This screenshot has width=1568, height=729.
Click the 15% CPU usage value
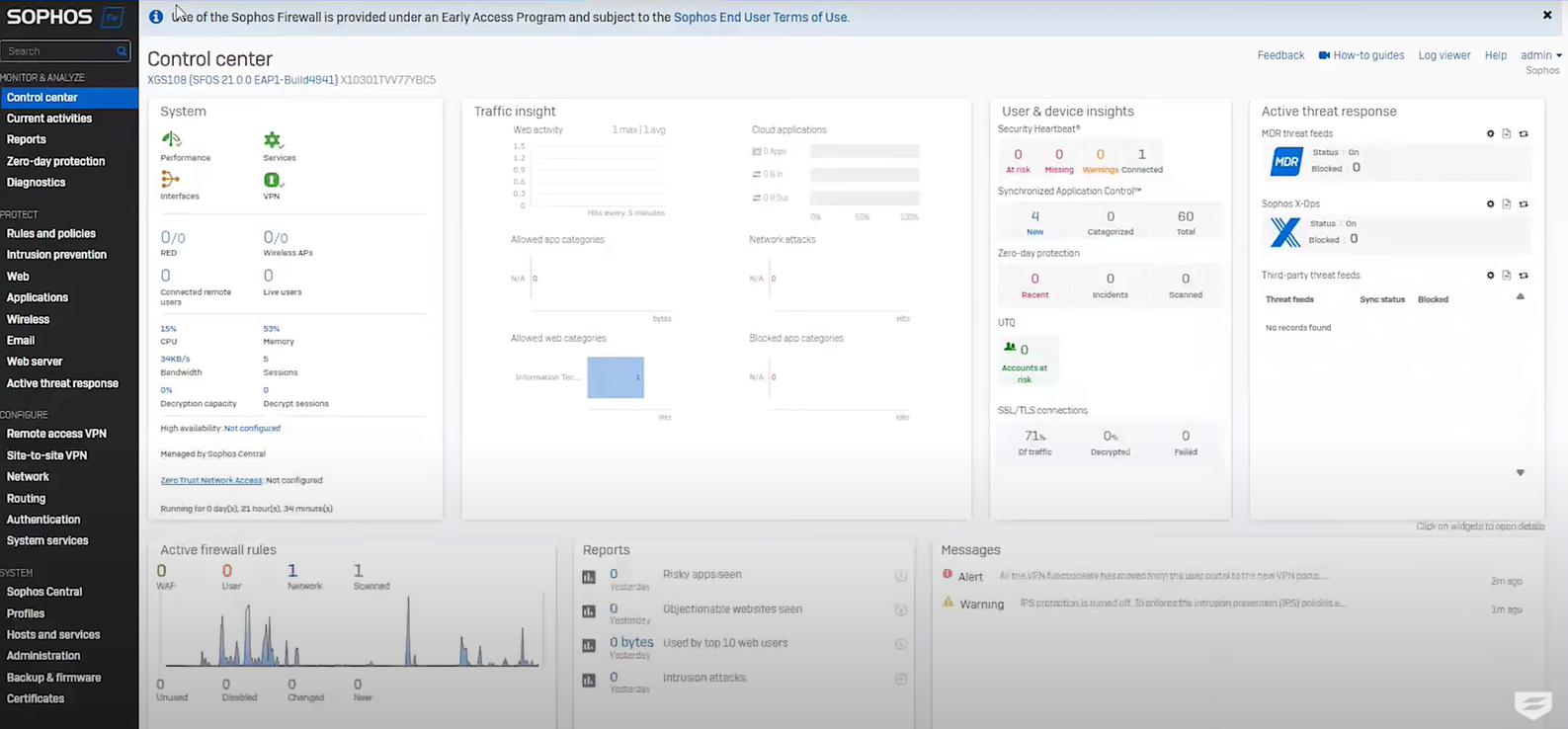pos(169,329)
